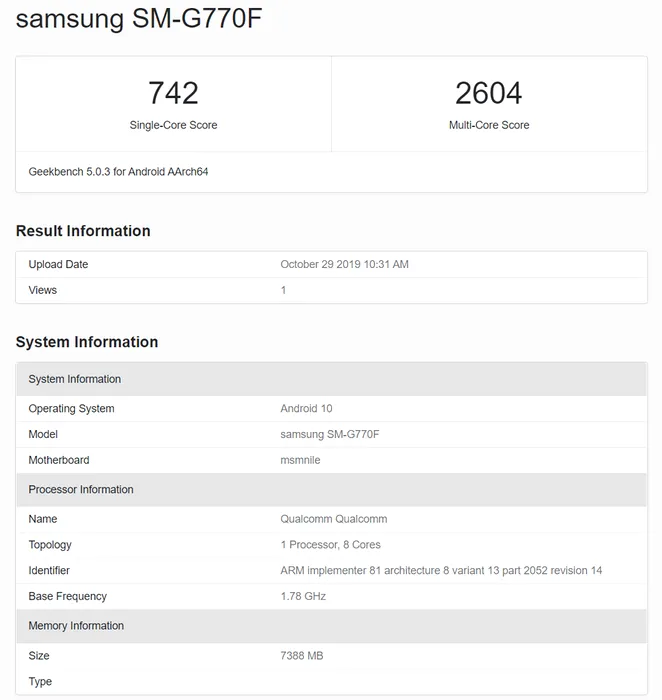This screenshot has width=662, height=700.
Task: Click the 'Single-Core Score' label
Action: pos(173,125)
